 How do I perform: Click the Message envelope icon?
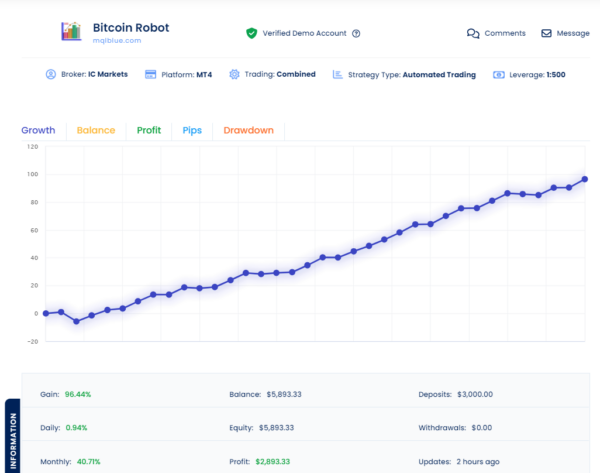point(546,33)
